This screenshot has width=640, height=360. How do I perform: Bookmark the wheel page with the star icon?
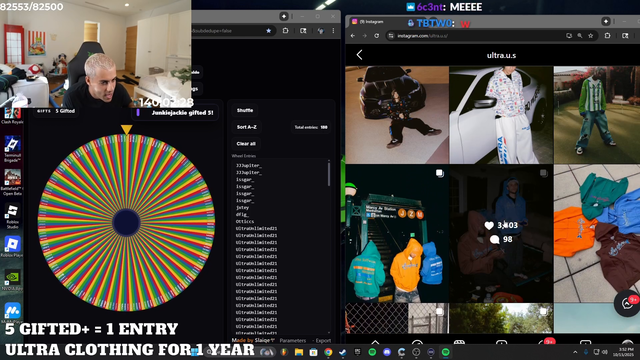[268, 31]
